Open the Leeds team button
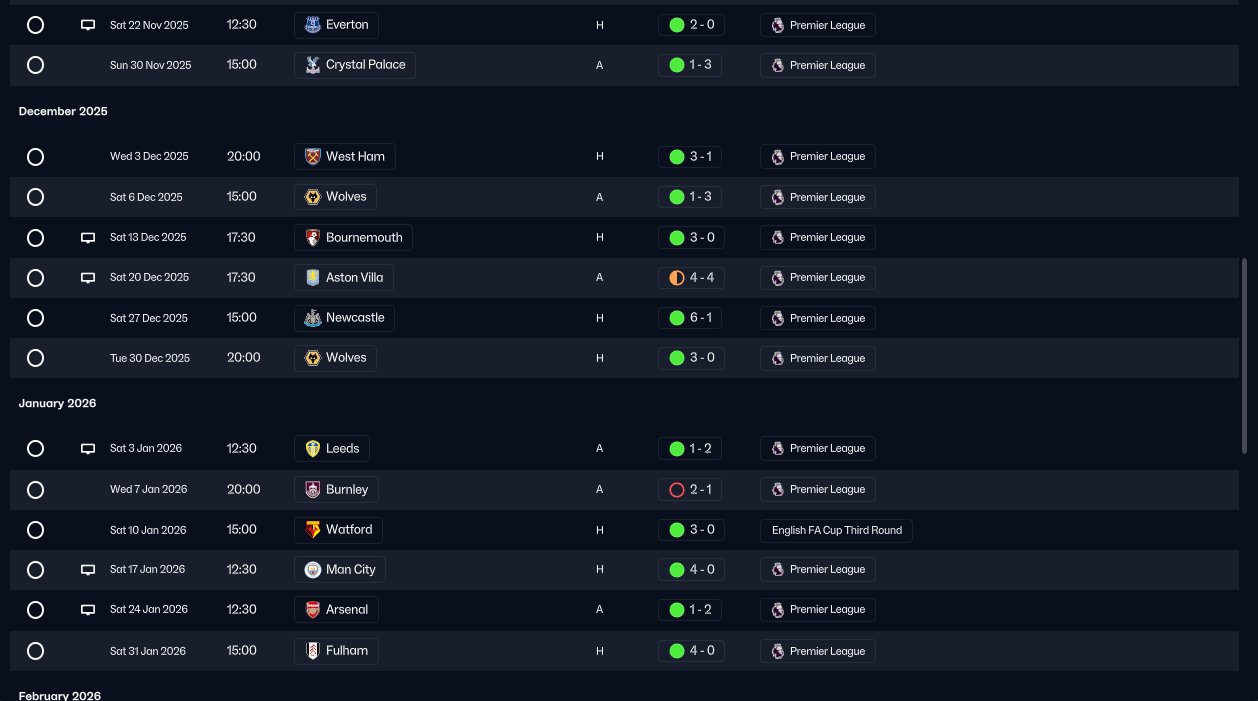 (x=332, y=449)
